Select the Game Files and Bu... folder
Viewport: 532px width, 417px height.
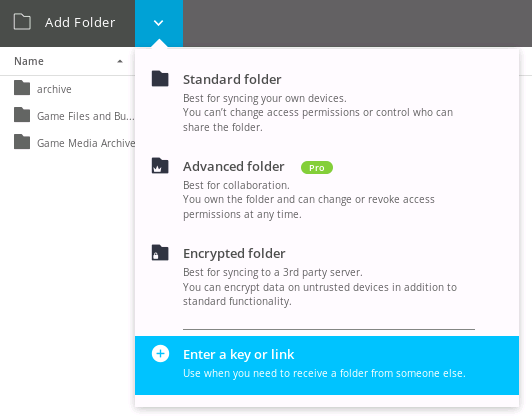pos(68,116)
